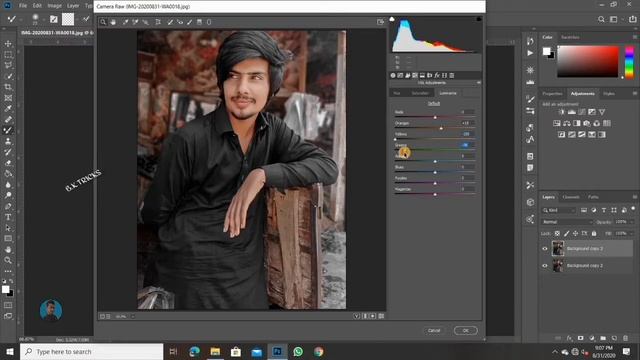Switch to the Channels tab

point(571,197)
